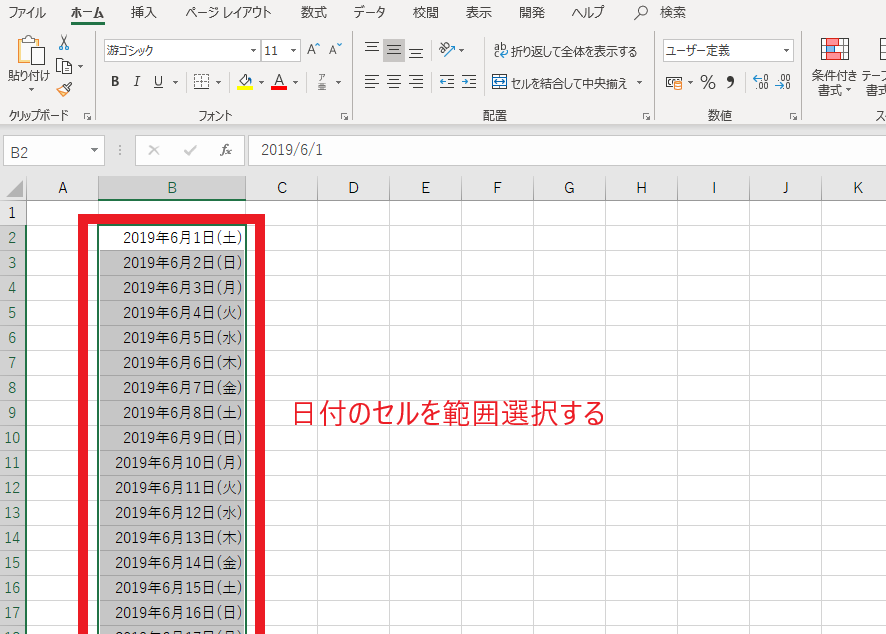Center cell text horizontally
This screenshot has width=886, height=634.
394,82
